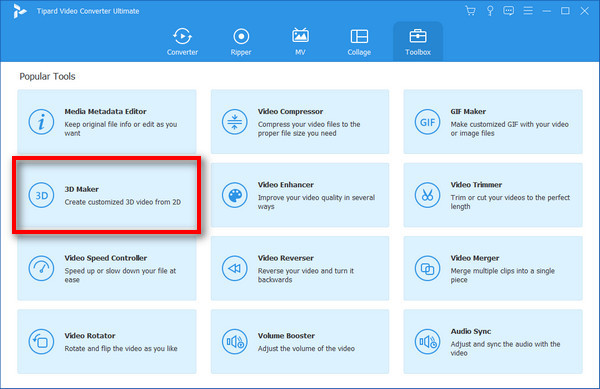Open the hamburger menu icon

tap(528, 11)
